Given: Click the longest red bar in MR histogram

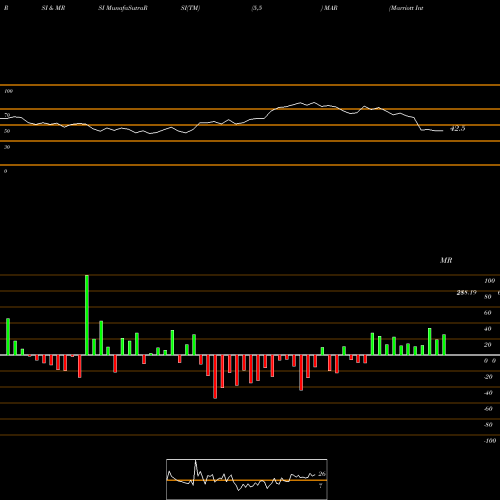Looking at the screenshot, I should click(215, 377).
